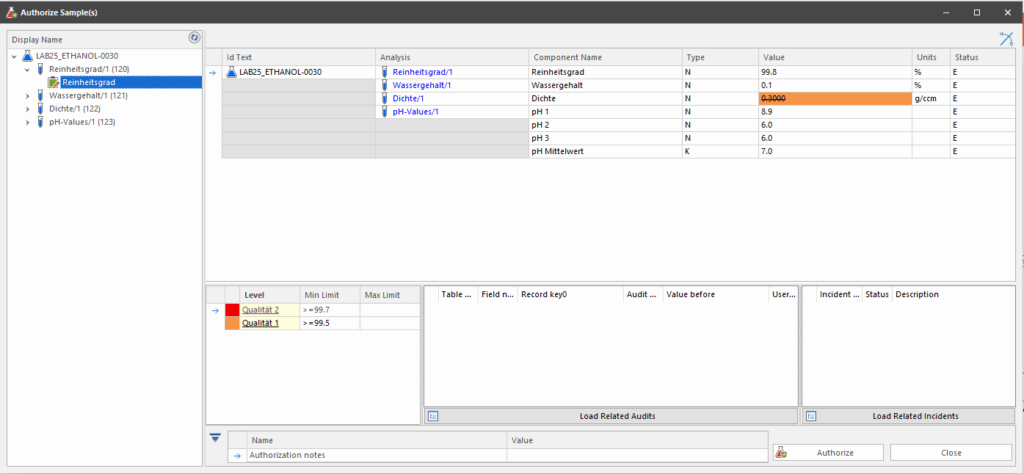Click the Value before column header in audits

[x=715, y=294]
